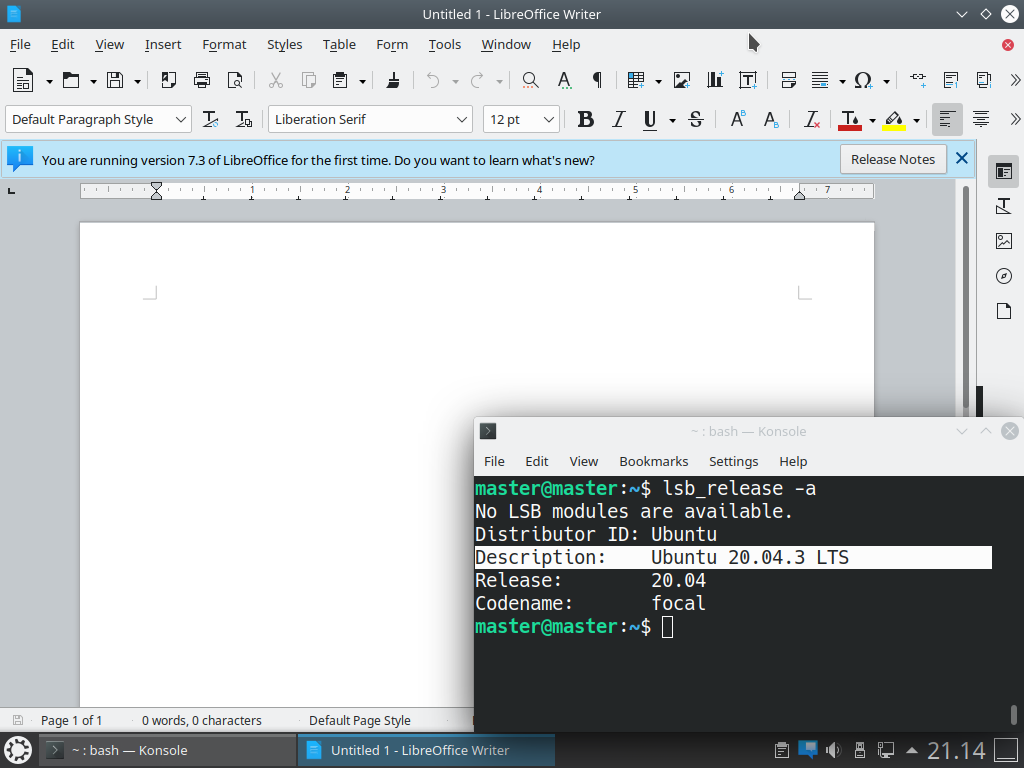The height and width of the screenshot is (768, 1024).
Task: Select Clone Formatting paintbrush
Action: [393, 80]
